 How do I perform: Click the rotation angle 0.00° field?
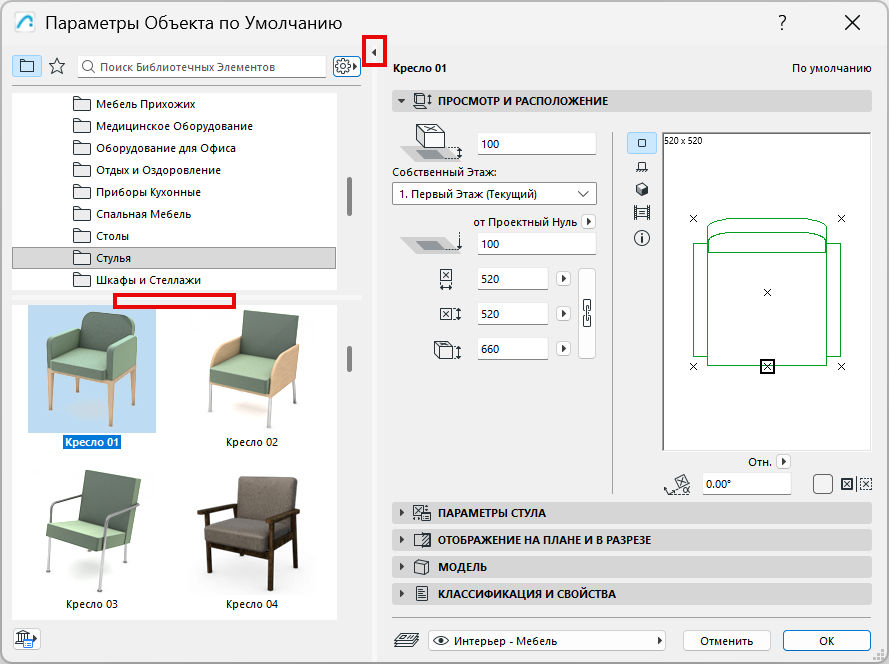[x=747, y=484]
